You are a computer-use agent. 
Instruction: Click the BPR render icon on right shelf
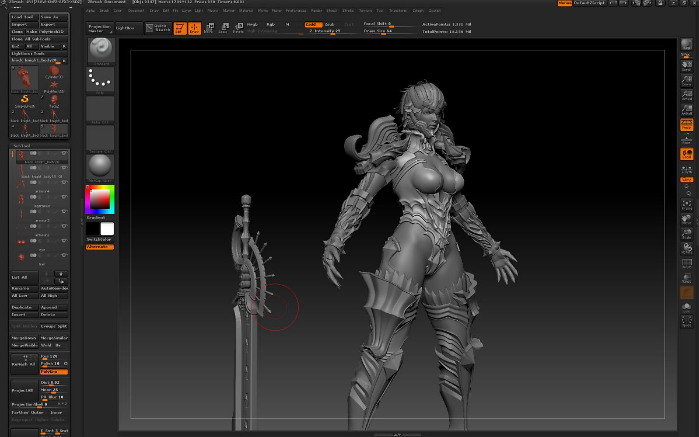point(687,46)
